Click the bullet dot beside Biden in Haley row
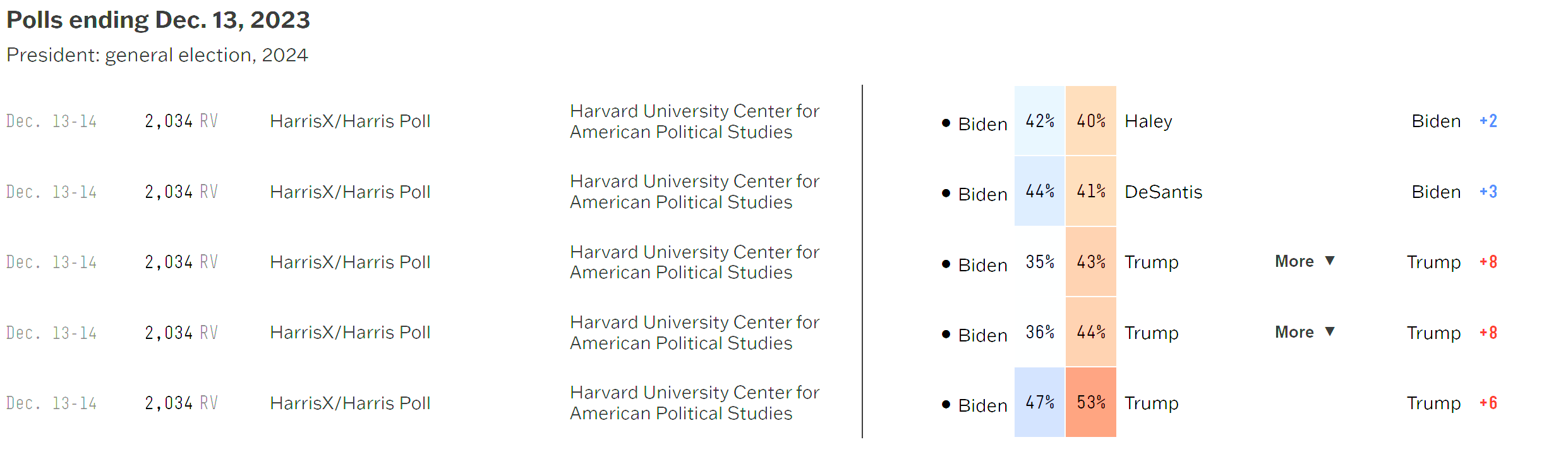1568x461 pixels. [946, 123]
